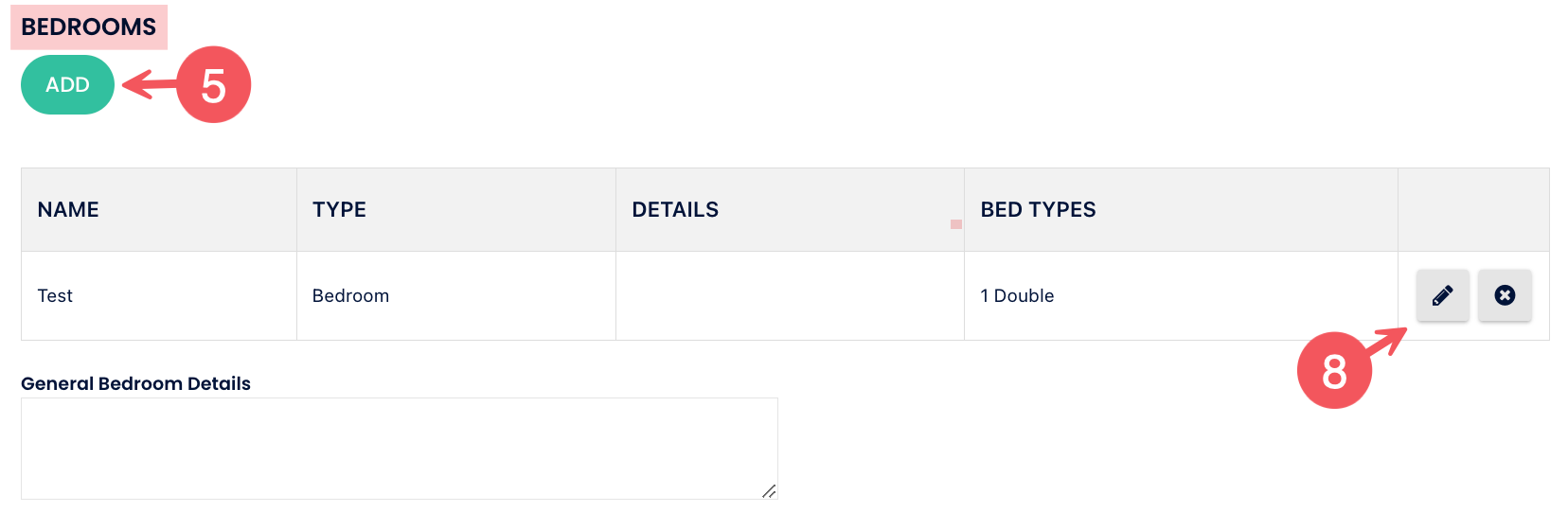
Task: Click the red step 5 marker
Action: (214, 85)
